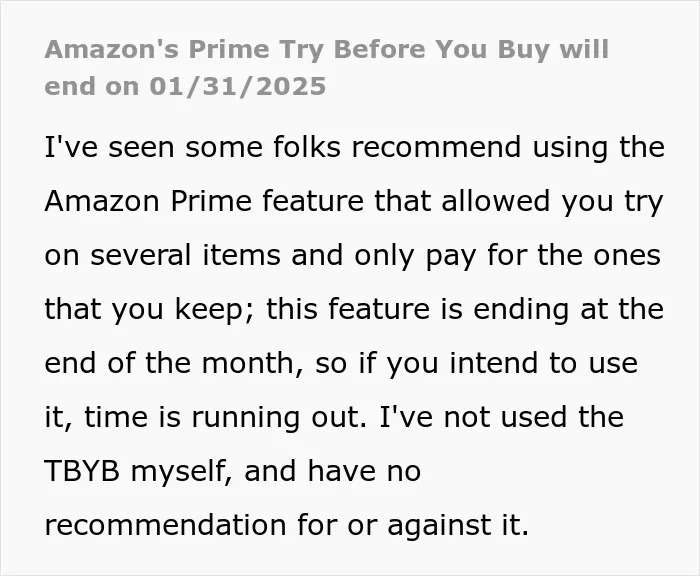The image size is (700, 576).
Task: Click "Amazon Prime feature" in the body text
Action: click(x=204, y=201)
